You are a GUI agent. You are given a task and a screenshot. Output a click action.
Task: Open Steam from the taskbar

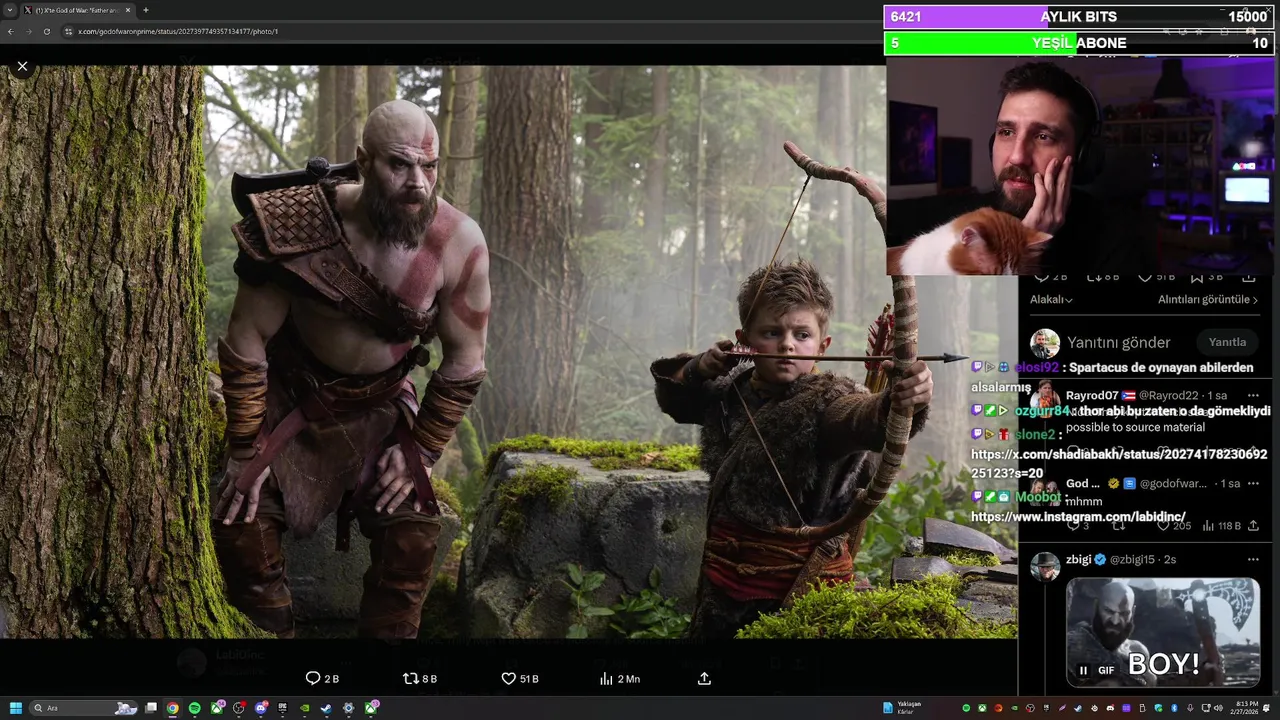[326, 708]
